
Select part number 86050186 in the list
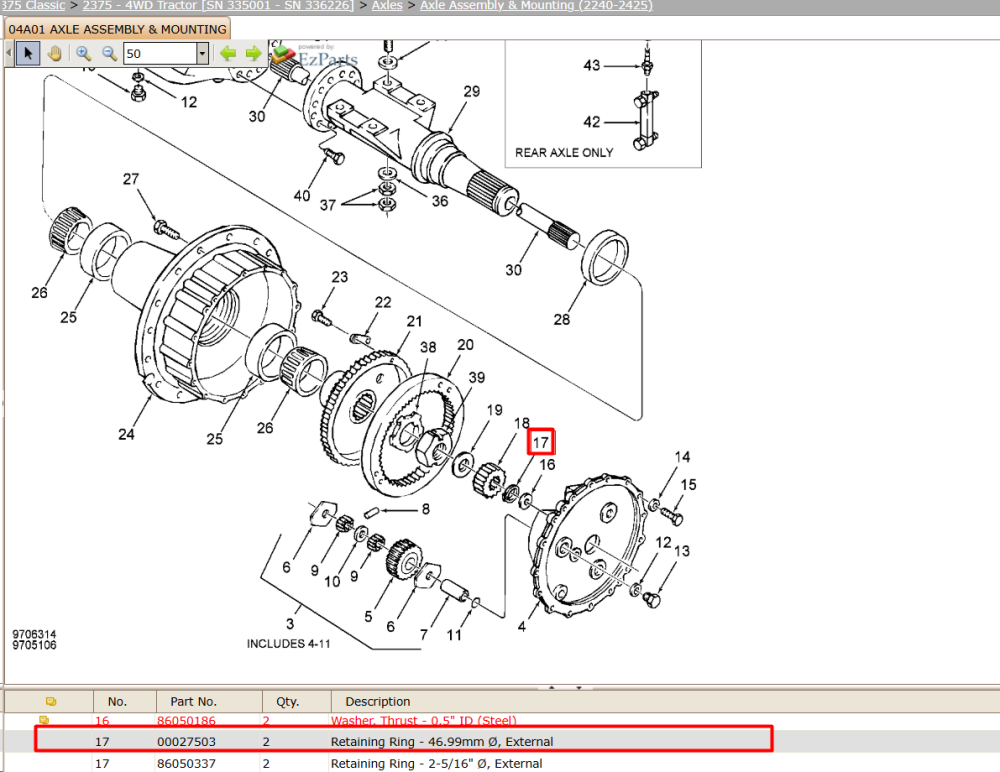(x=186, y=720)
